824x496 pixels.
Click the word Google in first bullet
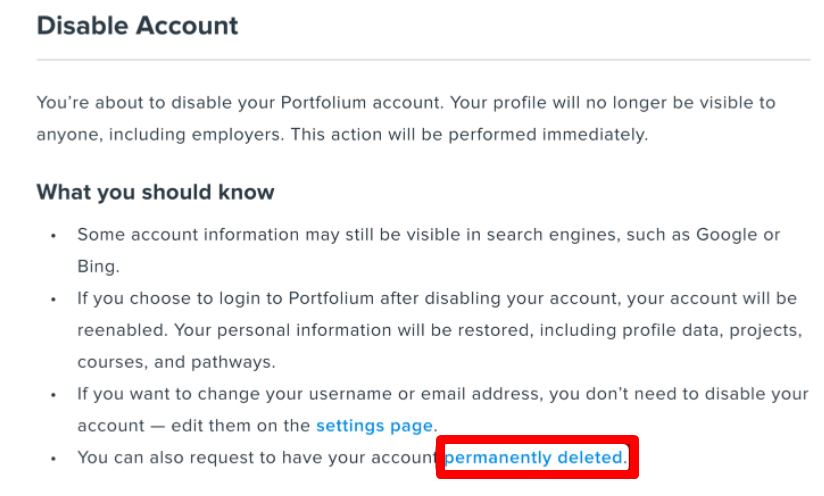[727, 234]
